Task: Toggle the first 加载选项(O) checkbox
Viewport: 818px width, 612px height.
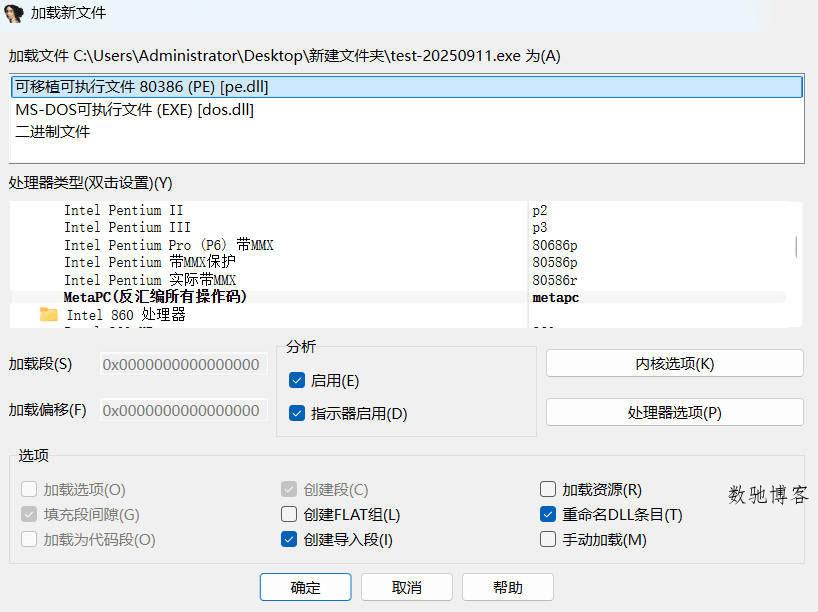Action: [29, 489]
